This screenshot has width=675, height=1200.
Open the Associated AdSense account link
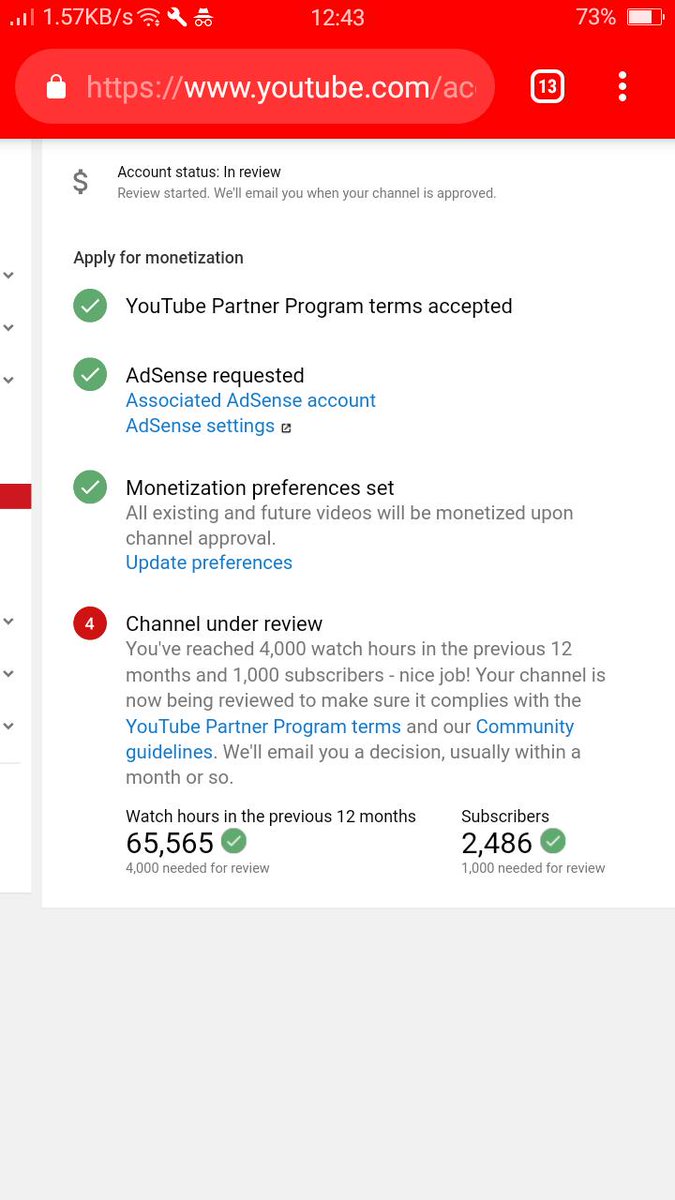251,400
